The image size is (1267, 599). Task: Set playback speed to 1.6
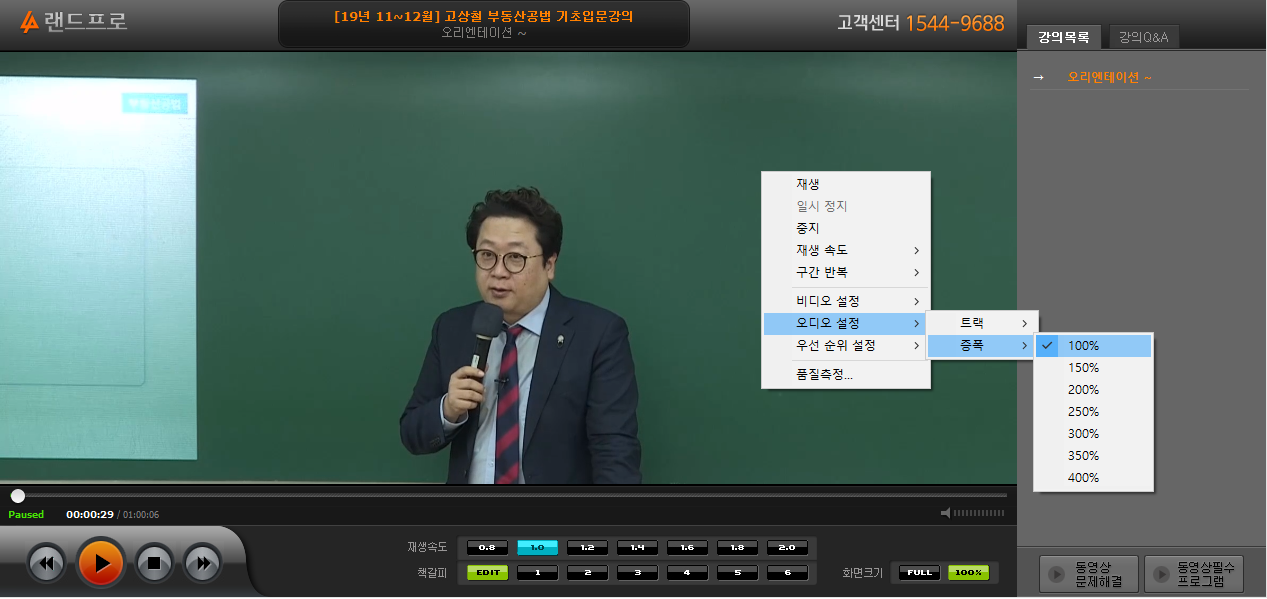687,548
